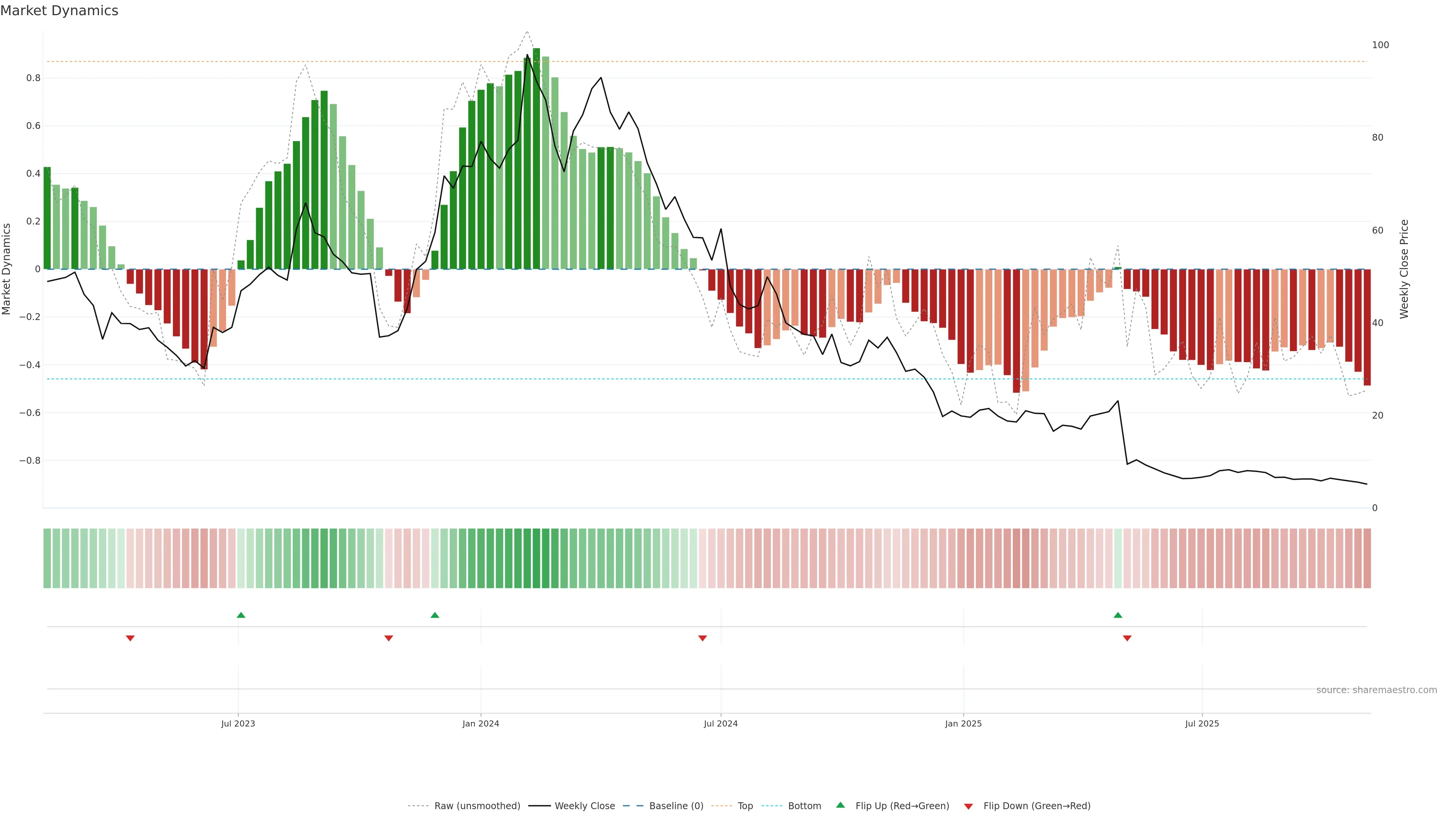Image resolution: width=1456 pixels, height=819 pixels.
Task: Click the source: sharemaestro.com text
Action: (x=1376, y=690)
